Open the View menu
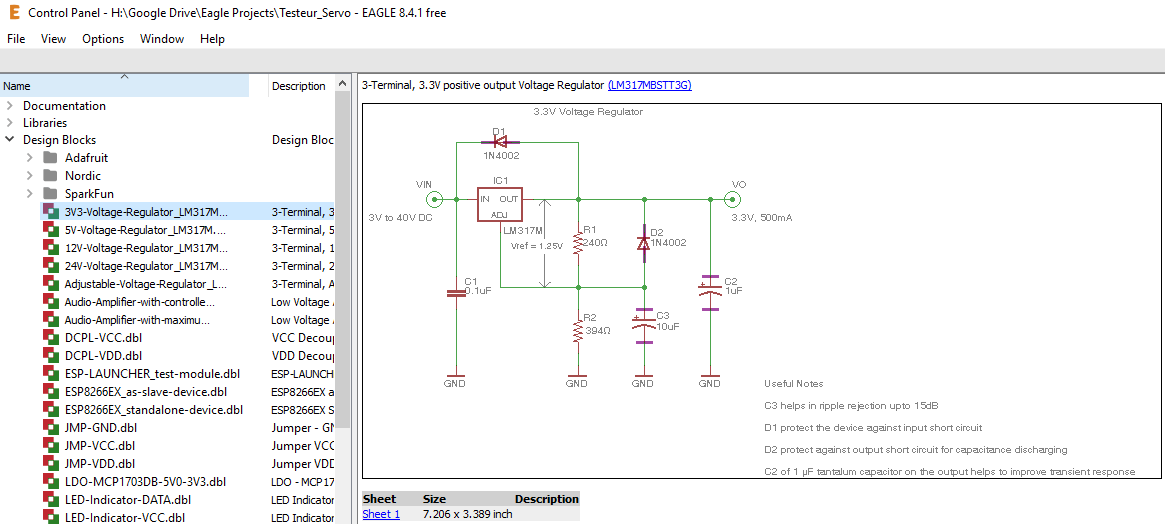1165x524 pixels. [x=53, y=39]
